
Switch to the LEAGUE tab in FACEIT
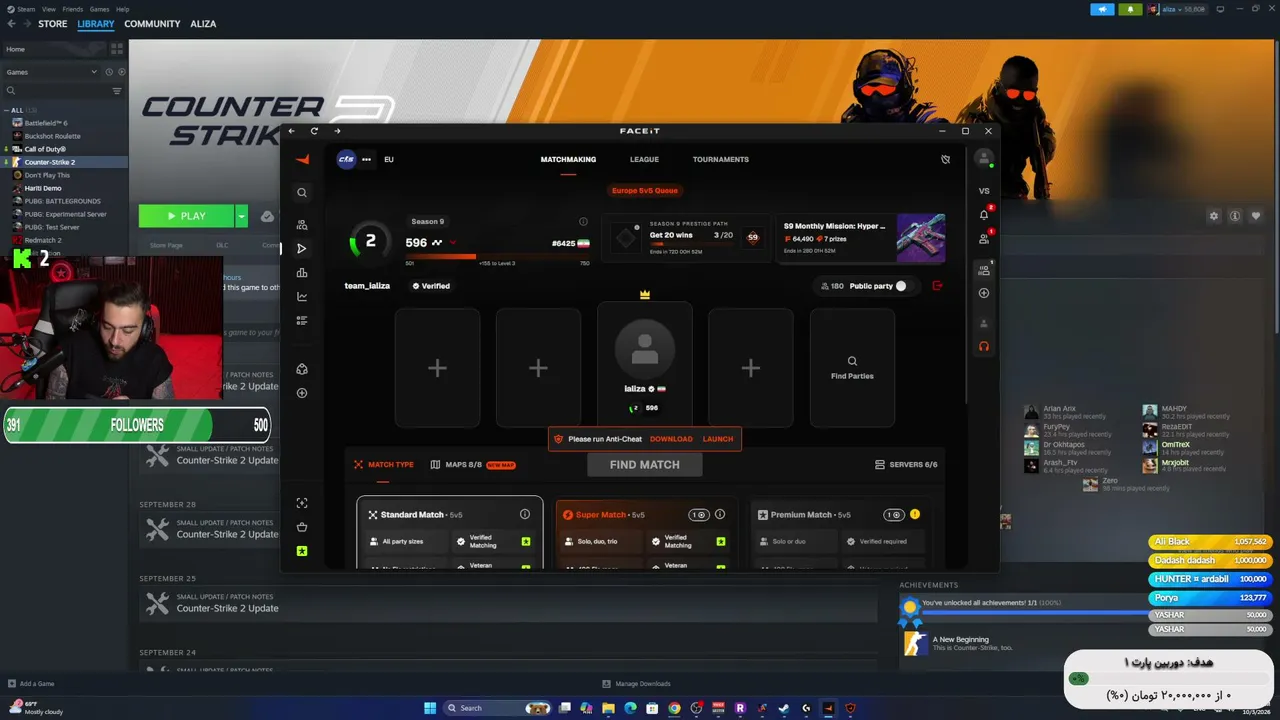644,159
